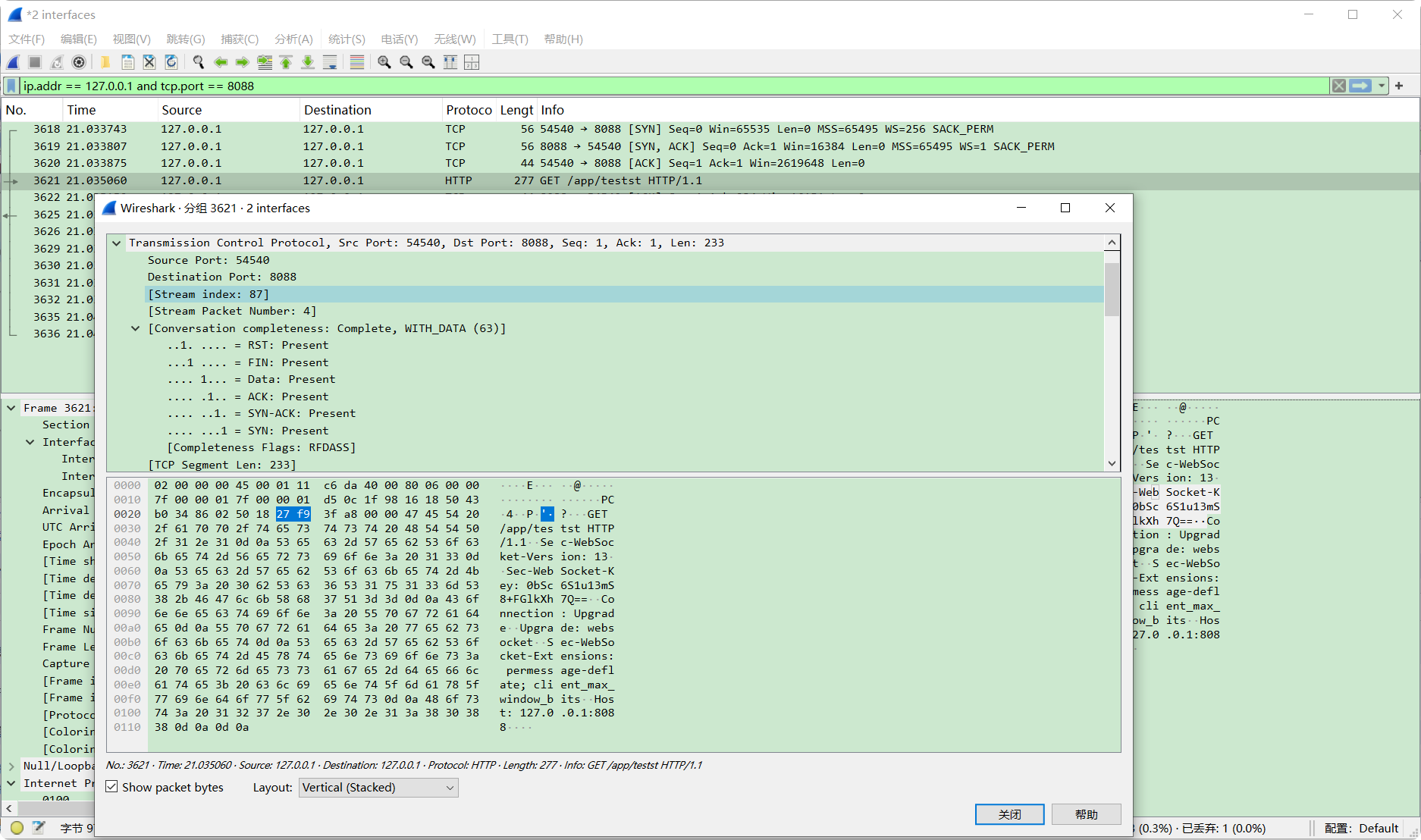Toggle Show packet bytes checkbox
The image size is (1421, 840).
click(x=112, y=787)
